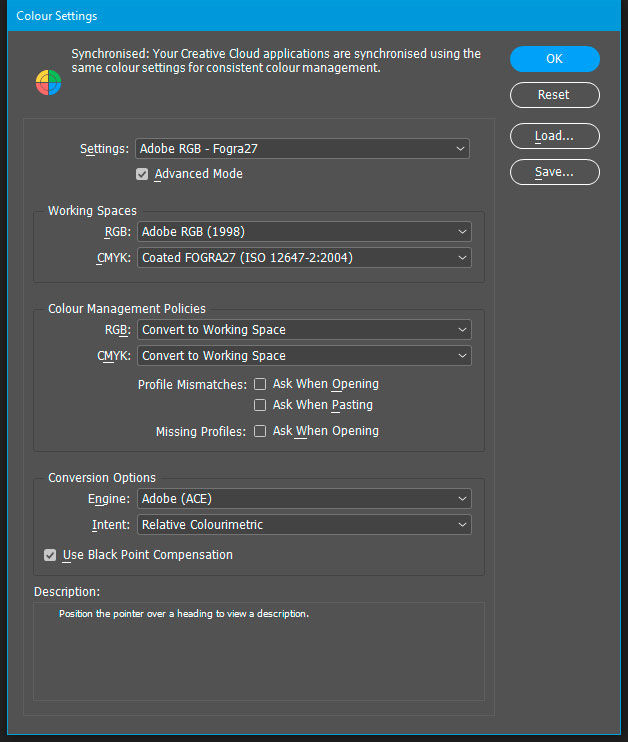Image resolution: width=628 pixels, height=742 pixels.
Task: Click the Save... button
Action: coord(554,172)
